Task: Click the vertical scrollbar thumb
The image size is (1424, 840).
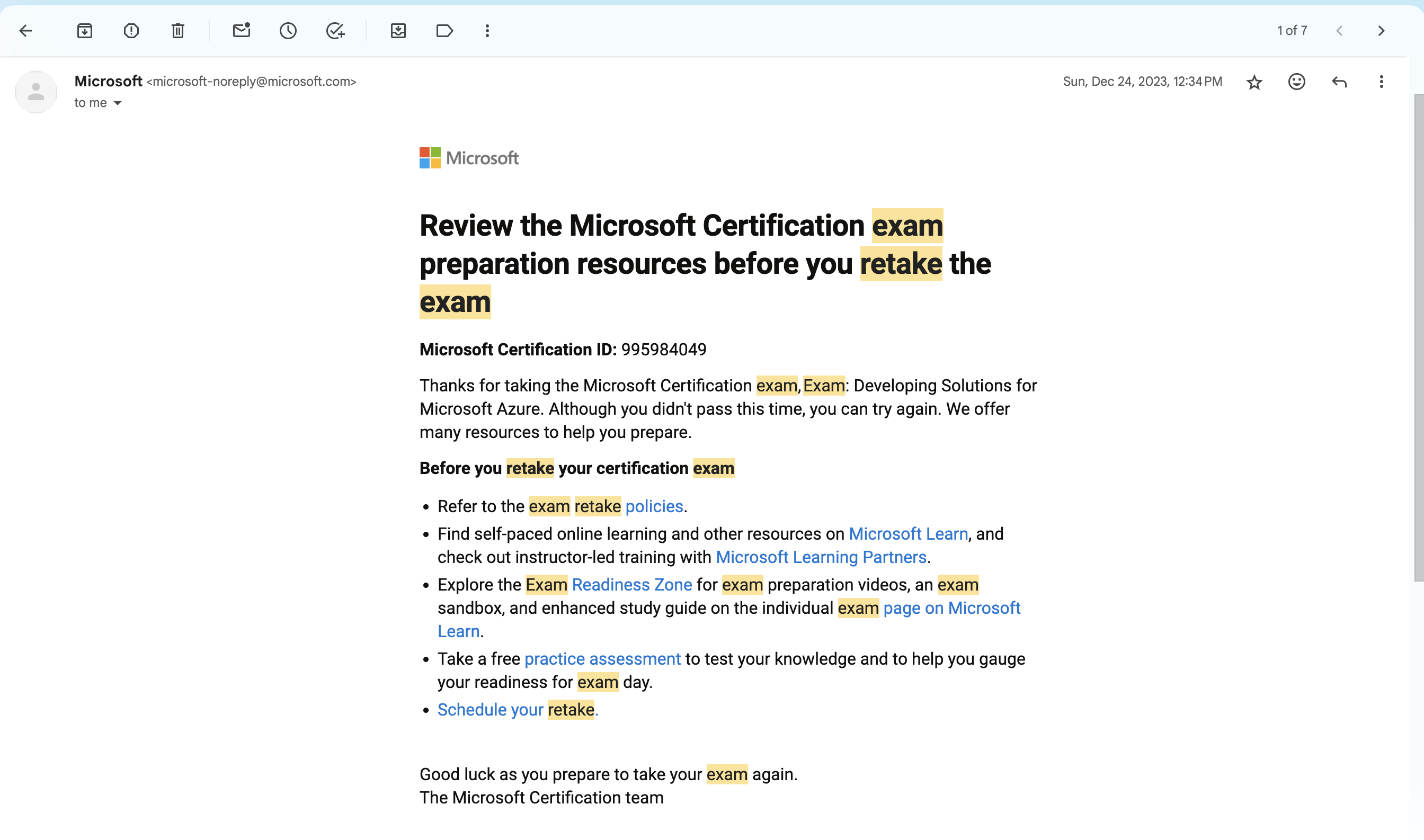Action: [1418, 337]
